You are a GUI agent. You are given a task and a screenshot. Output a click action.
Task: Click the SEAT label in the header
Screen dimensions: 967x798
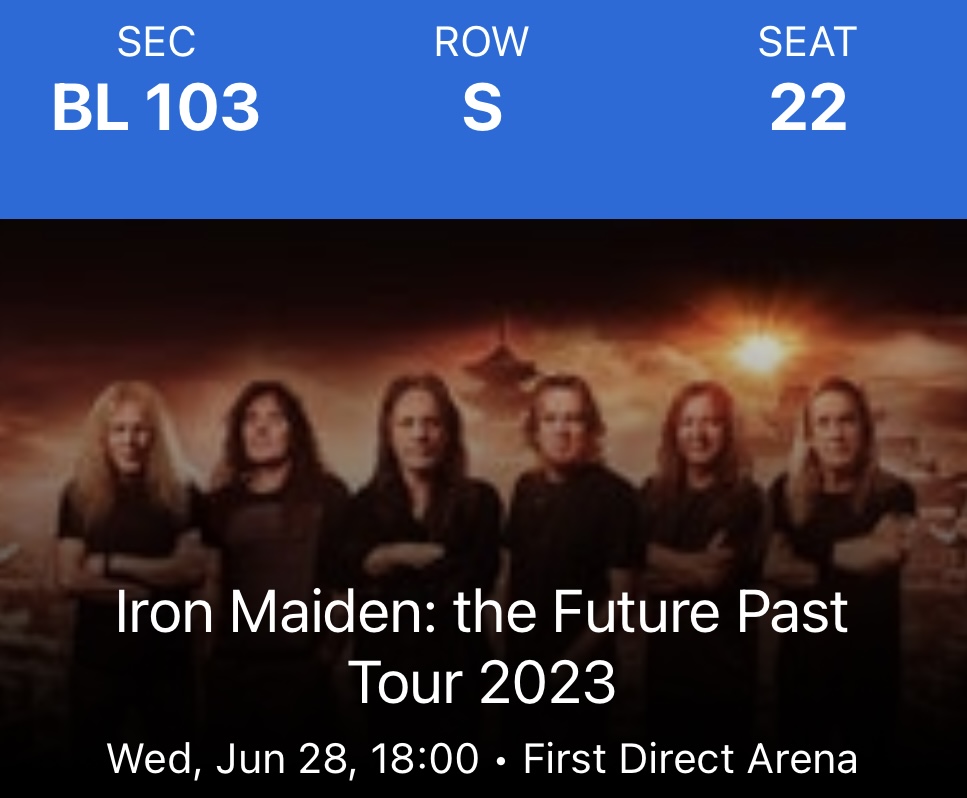[807, 42]
